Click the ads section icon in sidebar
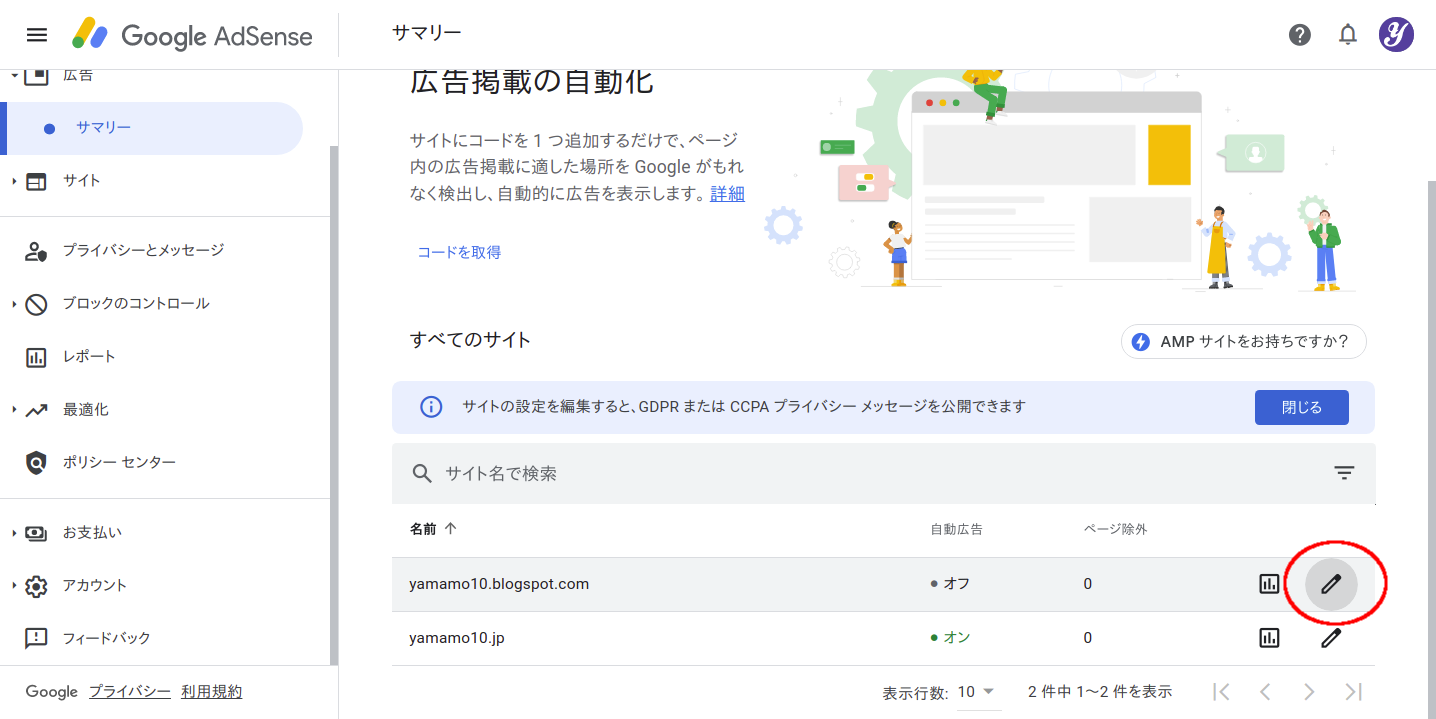Screen dimensions: 1436x719 (36, 75)
